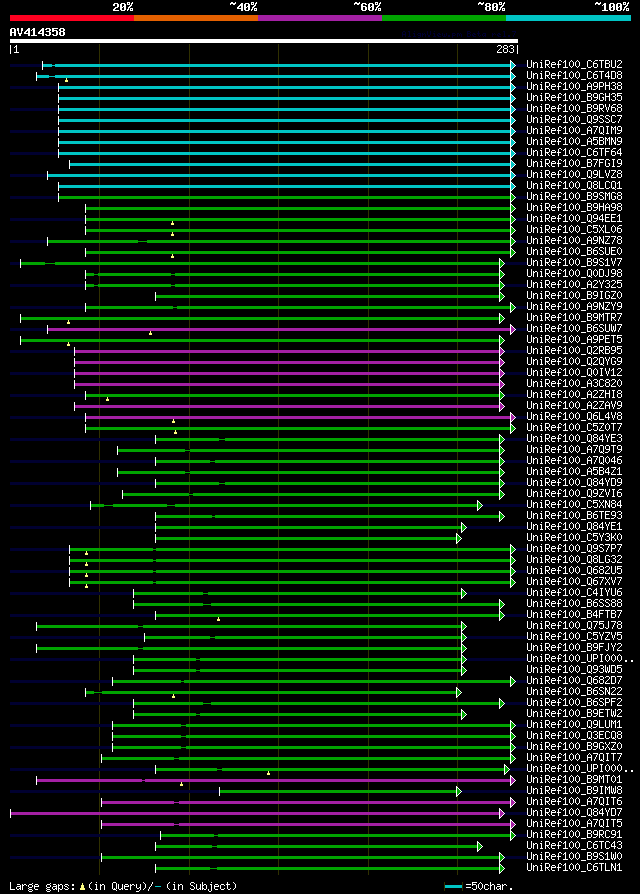Screen dimensions: 640x894
Task: Click the arrowhead ending the UniRef100_C5XN84 alignment
Action: click(480, 506)
